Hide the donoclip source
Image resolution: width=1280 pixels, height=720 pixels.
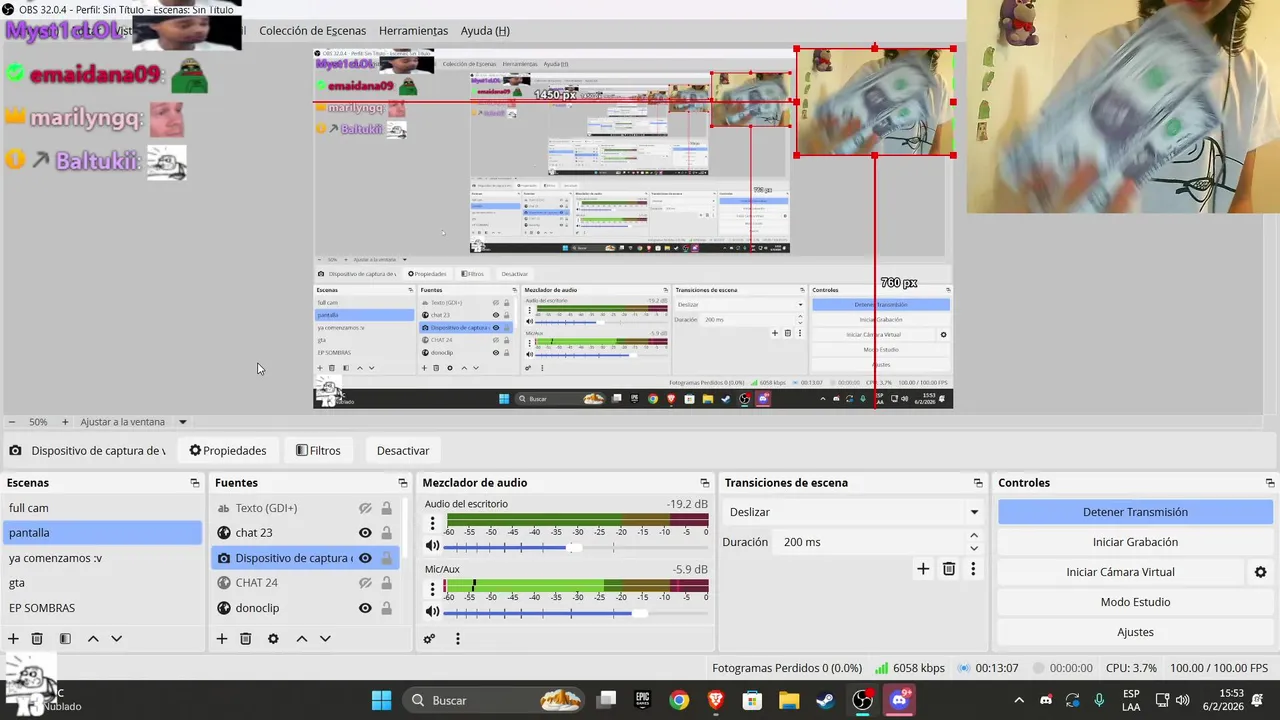(365, 608)
